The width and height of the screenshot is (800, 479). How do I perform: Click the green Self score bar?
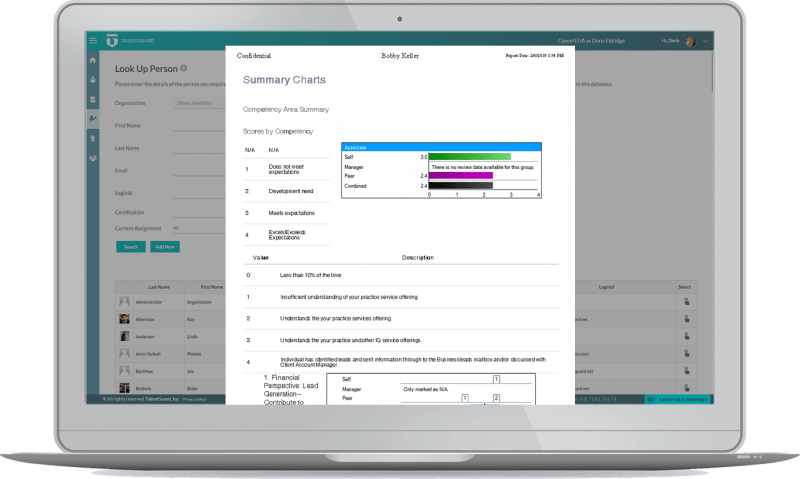click(x=470, y=157)
